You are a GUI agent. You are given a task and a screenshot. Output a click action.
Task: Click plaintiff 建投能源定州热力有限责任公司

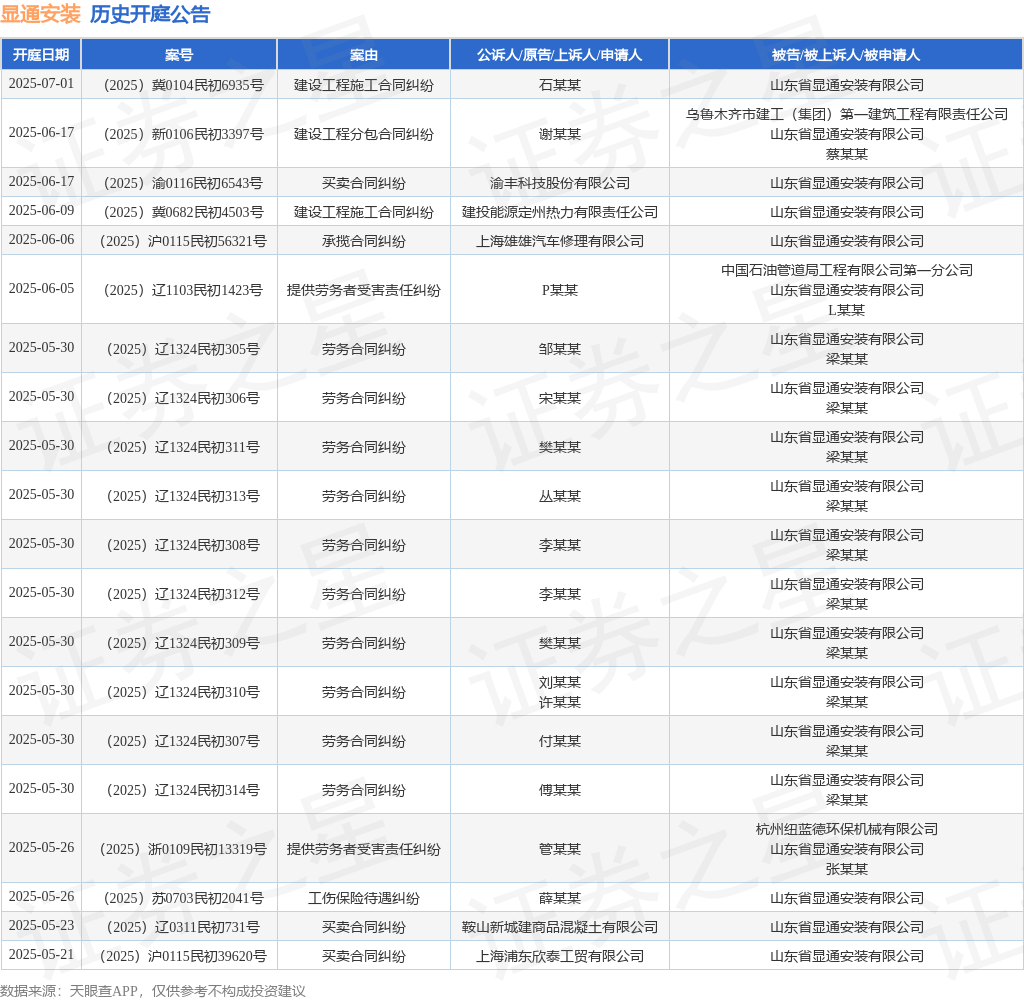560,212
